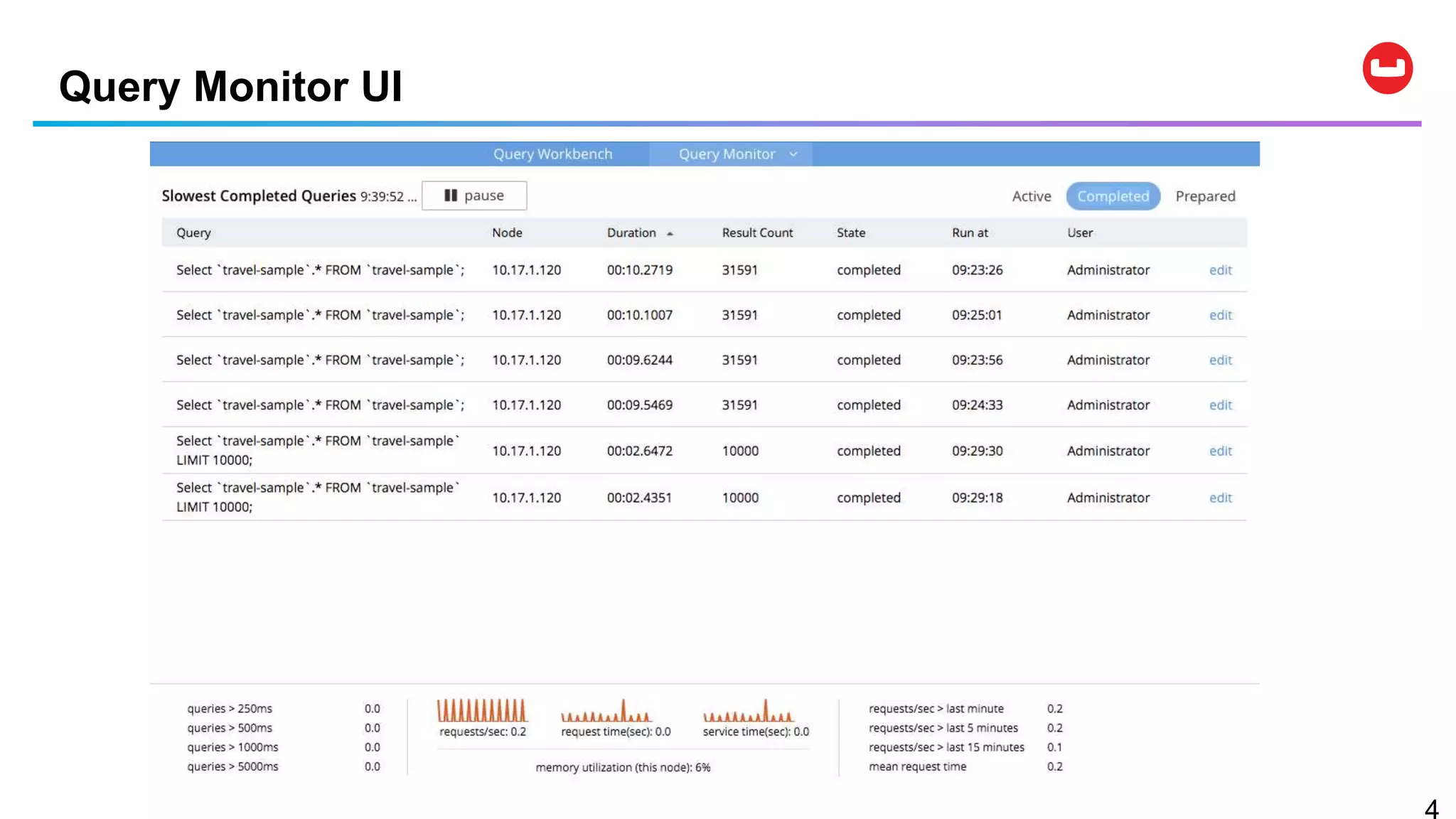The width and height of the screenshot is (1456, 819).
Task: Switch to Active queries view
Action: tap(1031, 196)
